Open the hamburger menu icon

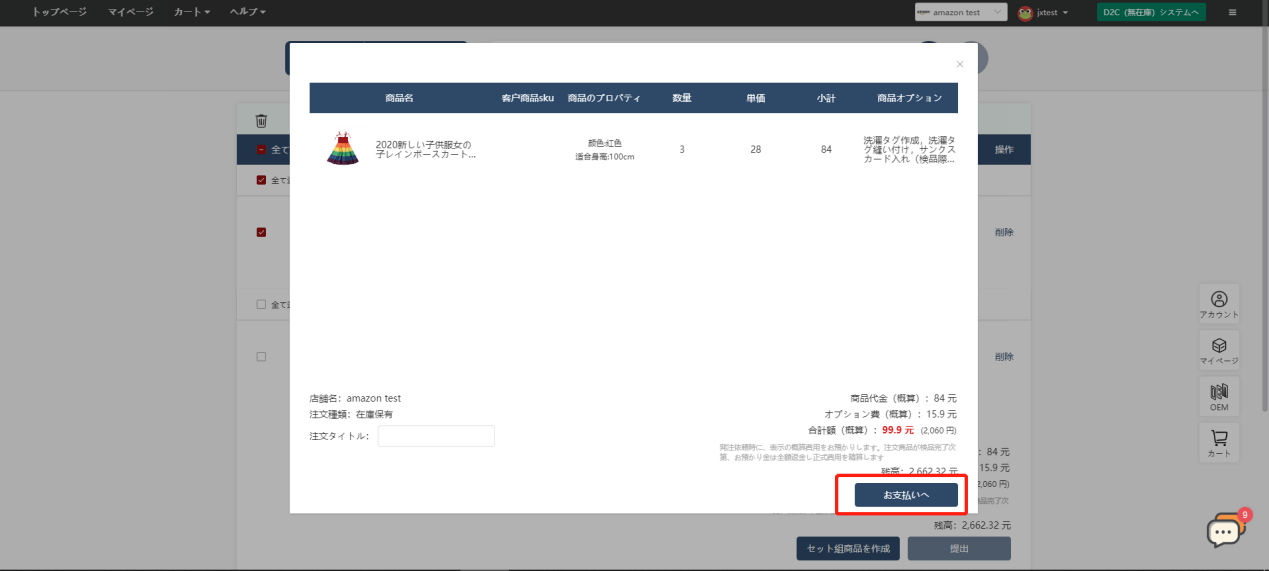pyautogui.click(x=1232, y=13)
